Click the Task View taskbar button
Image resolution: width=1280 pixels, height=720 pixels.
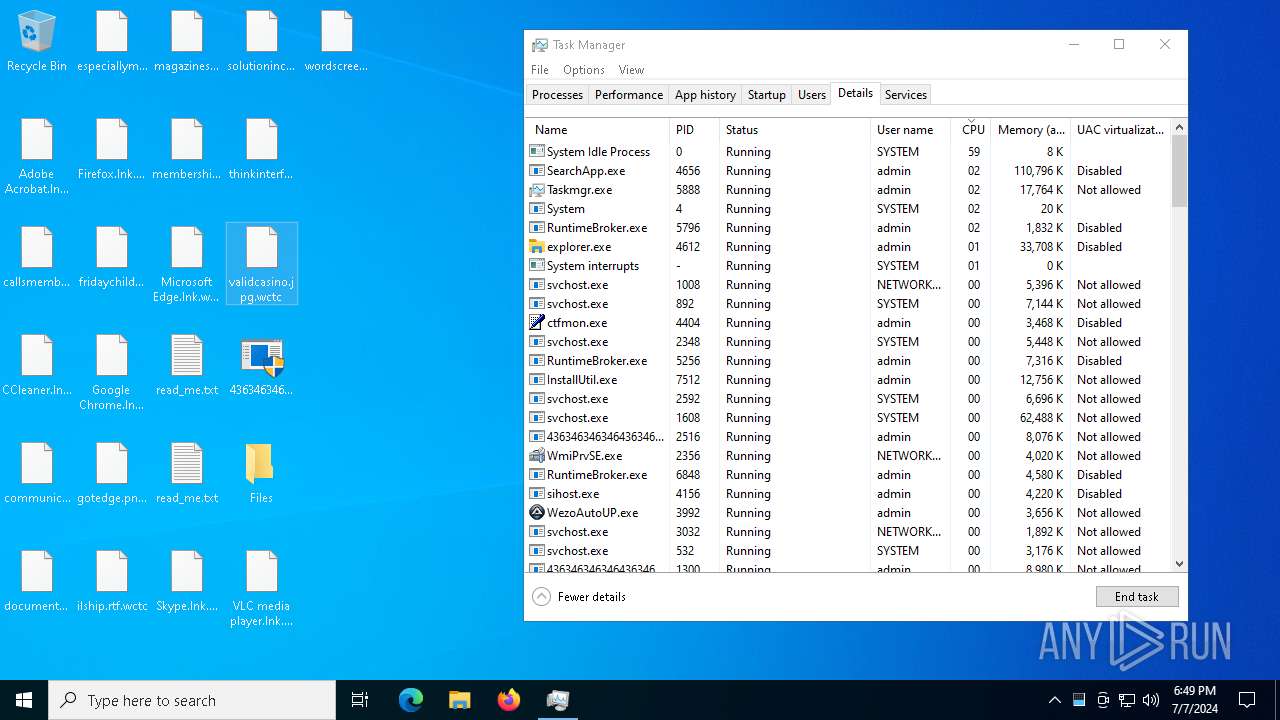(360, 700)
